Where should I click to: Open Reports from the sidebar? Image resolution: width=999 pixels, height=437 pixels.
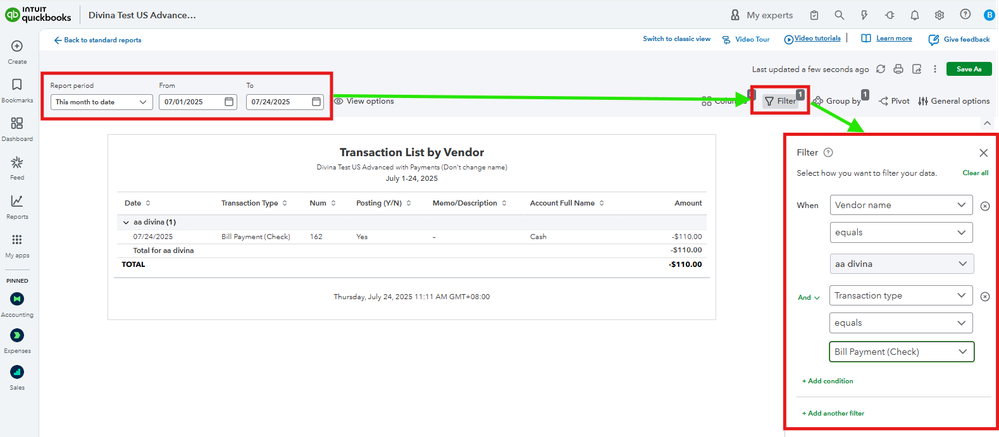(17, 207)
